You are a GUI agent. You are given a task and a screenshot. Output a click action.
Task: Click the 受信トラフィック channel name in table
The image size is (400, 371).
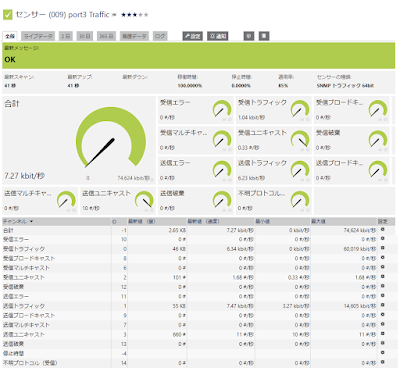24,249
